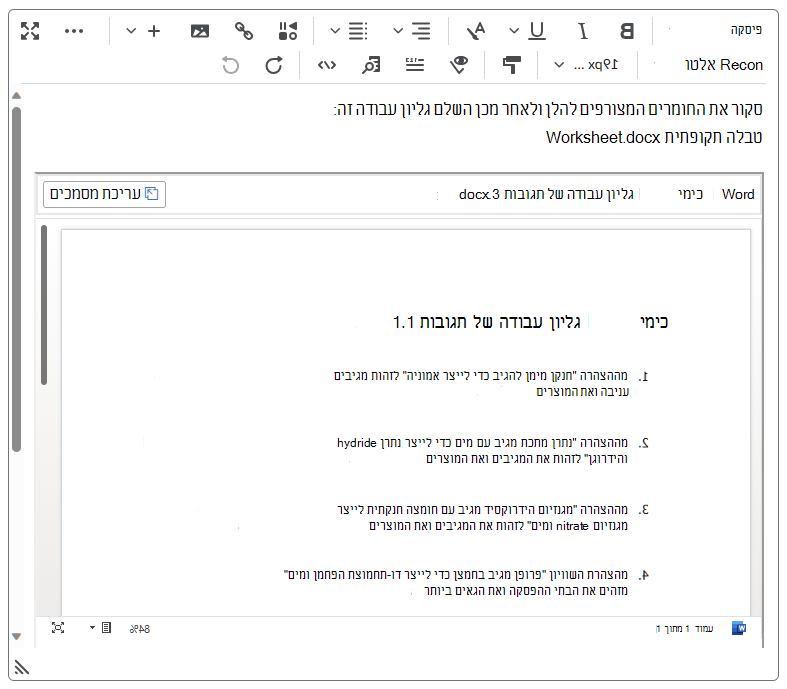Click the fit to page icon
The height and width of the screenshot is (689, 787).
click(58, 628)
